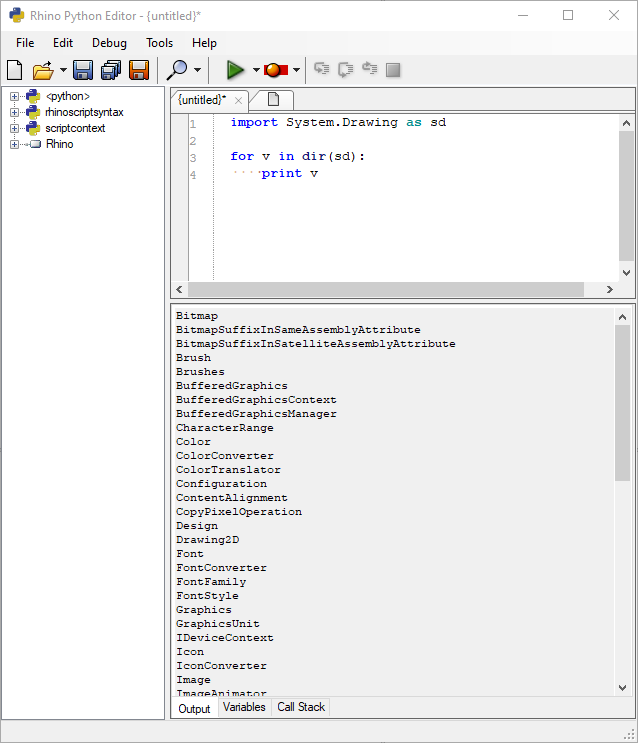Place cursor on line 1 import statement
The height and width of the screenshot is (743, 638).
click(x=338, y=123)
